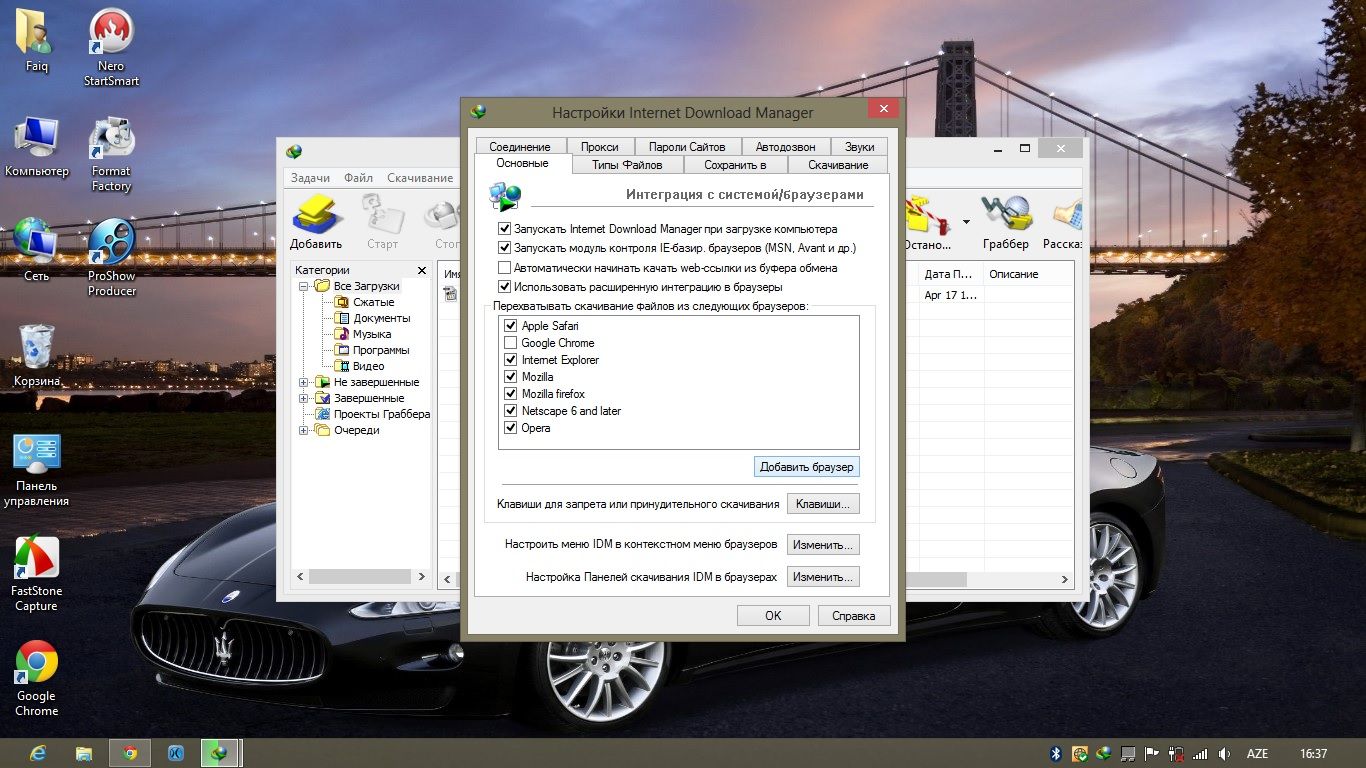Open dropdown arrow next to Остано... icon
Image resolution: width=1366 pixels, height=768 pixels.
[x=966, y=221]
